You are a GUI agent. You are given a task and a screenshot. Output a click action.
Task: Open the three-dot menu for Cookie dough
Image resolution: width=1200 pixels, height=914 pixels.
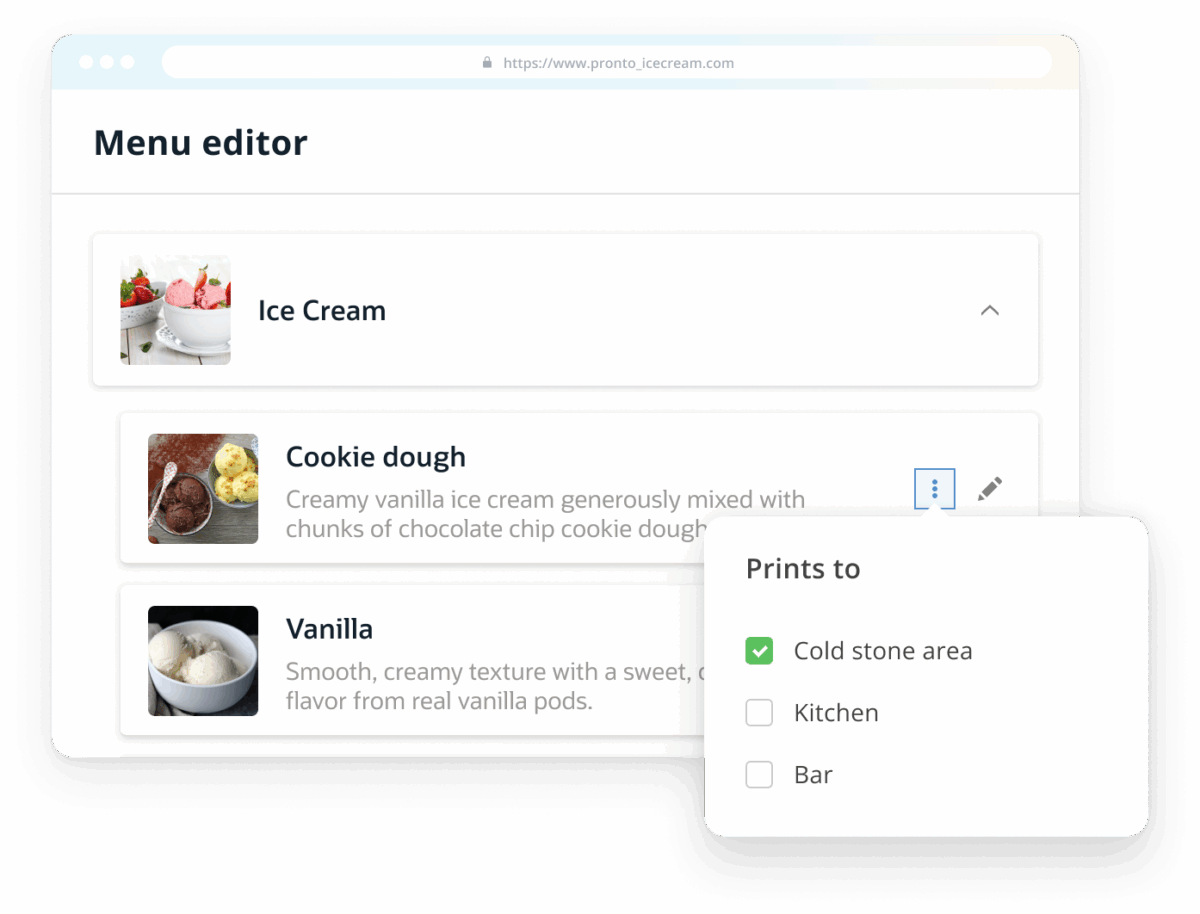point(935,489)
